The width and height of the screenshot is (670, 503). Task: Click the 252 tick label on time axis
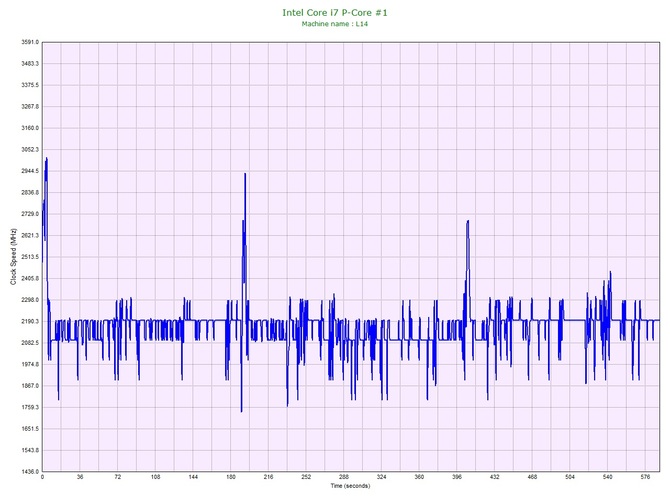(306, 477)
